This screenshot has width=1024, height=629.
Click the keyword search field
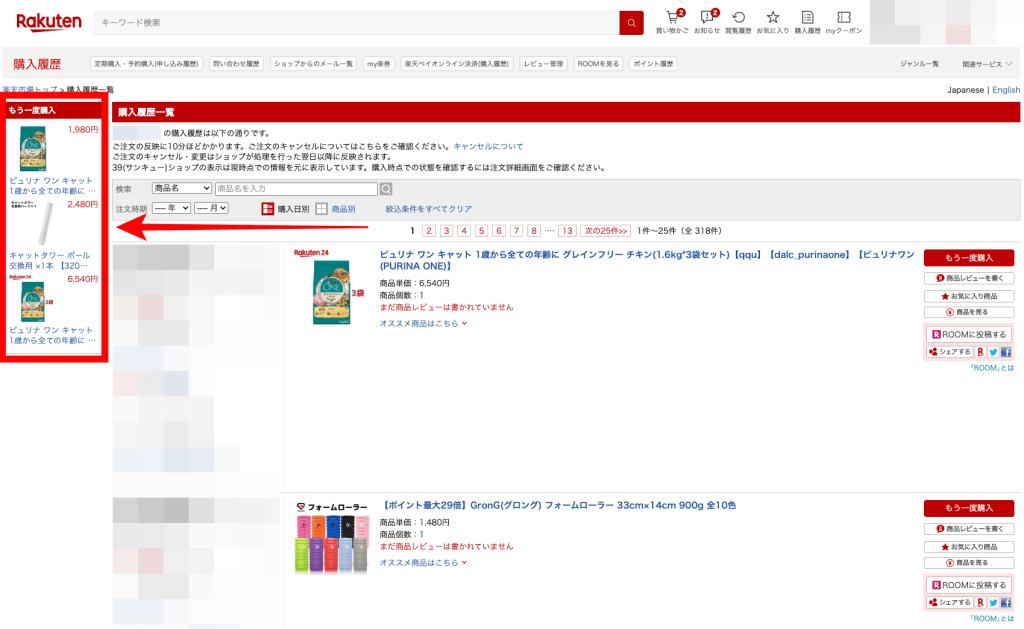[357, 23]
